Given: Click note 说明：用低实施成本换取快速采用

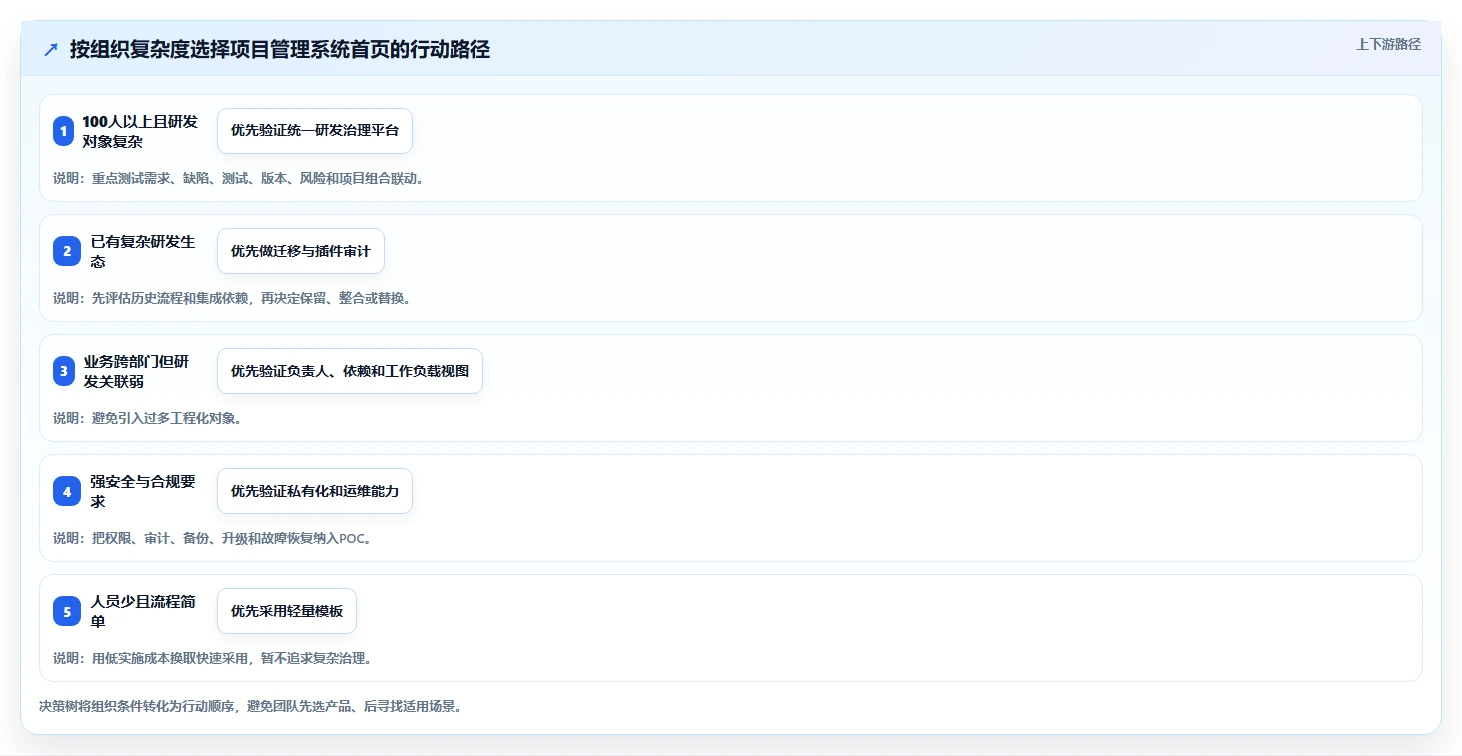Looking at the screenshot, I should (214, 658).
